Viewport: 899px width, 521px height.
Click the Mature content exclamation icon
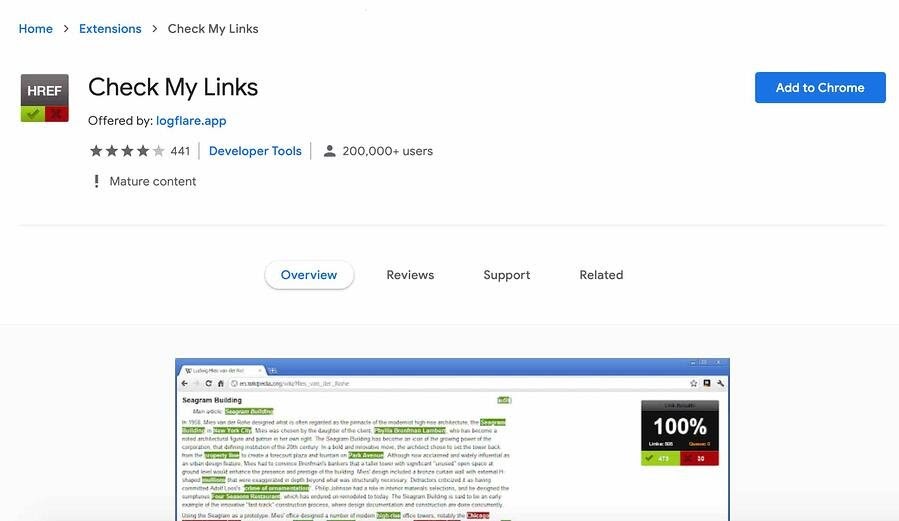pos(96,181)
